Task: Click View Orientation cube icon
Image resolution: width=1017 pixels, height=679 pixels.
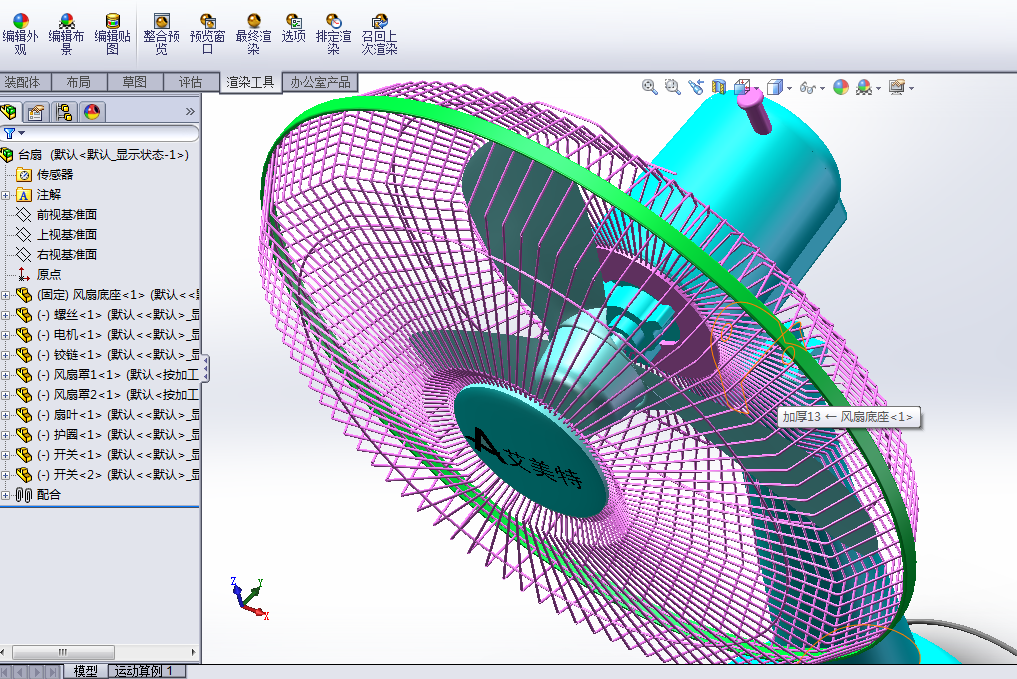Action: point(742,87)
